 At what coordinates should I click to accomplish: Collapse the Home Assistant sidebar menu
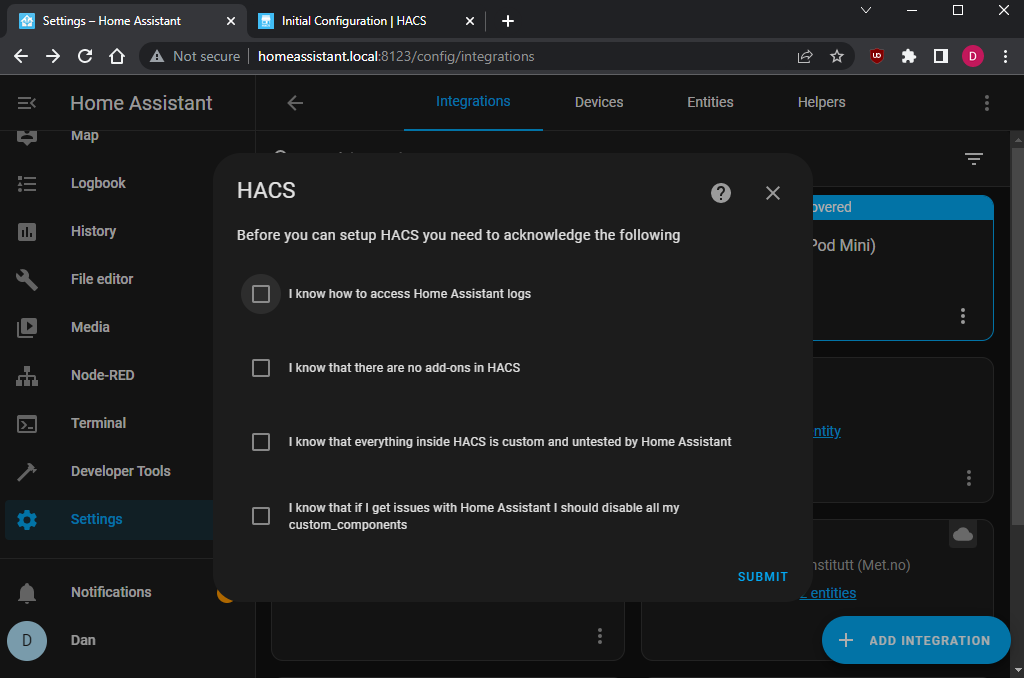(x=27, y=103)
